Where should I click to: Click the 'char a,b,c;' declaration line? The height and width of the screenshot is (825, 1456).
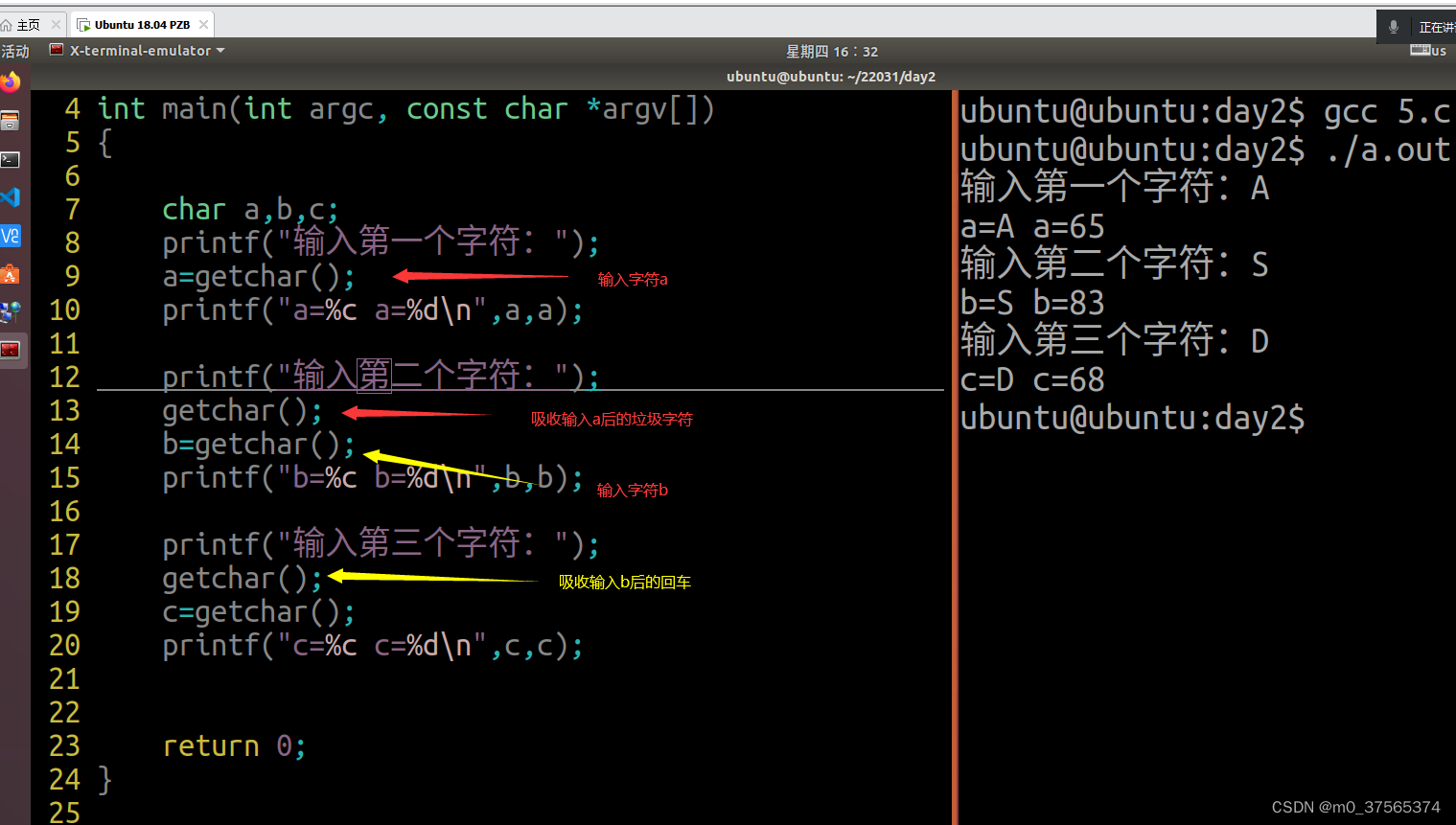pos(251,210)
